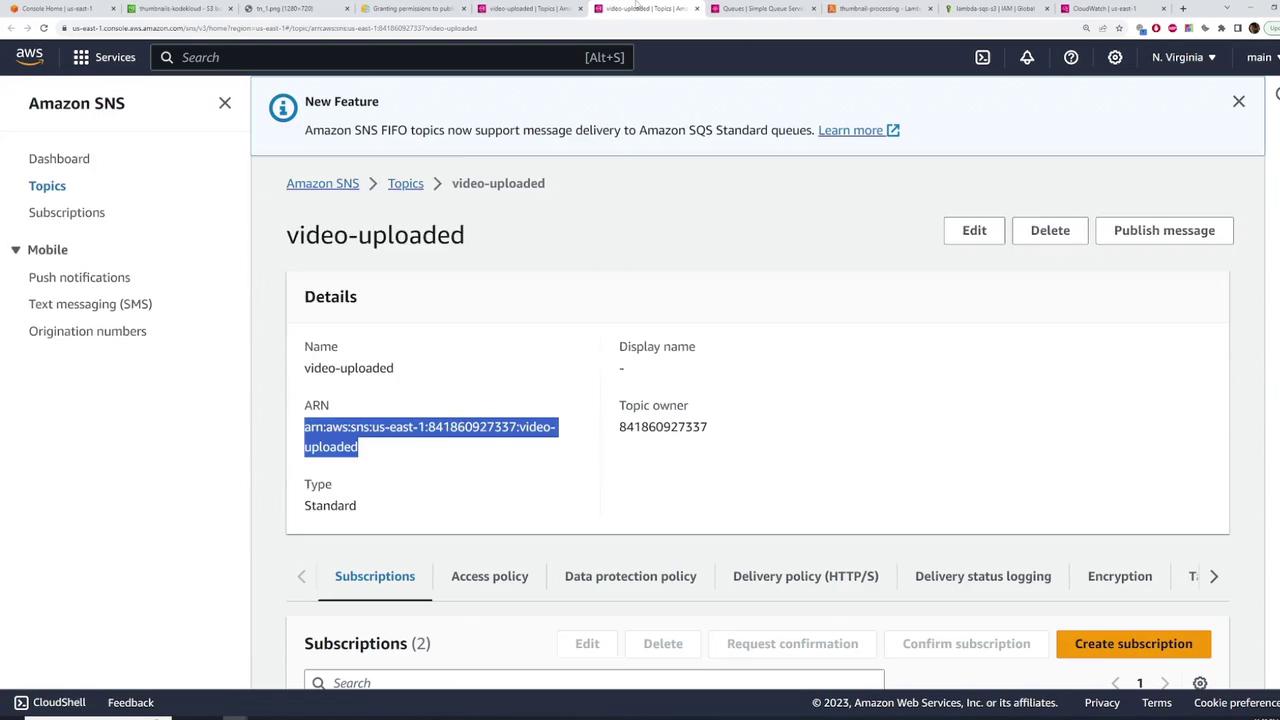Open a new browser tab

[1183, 8]
